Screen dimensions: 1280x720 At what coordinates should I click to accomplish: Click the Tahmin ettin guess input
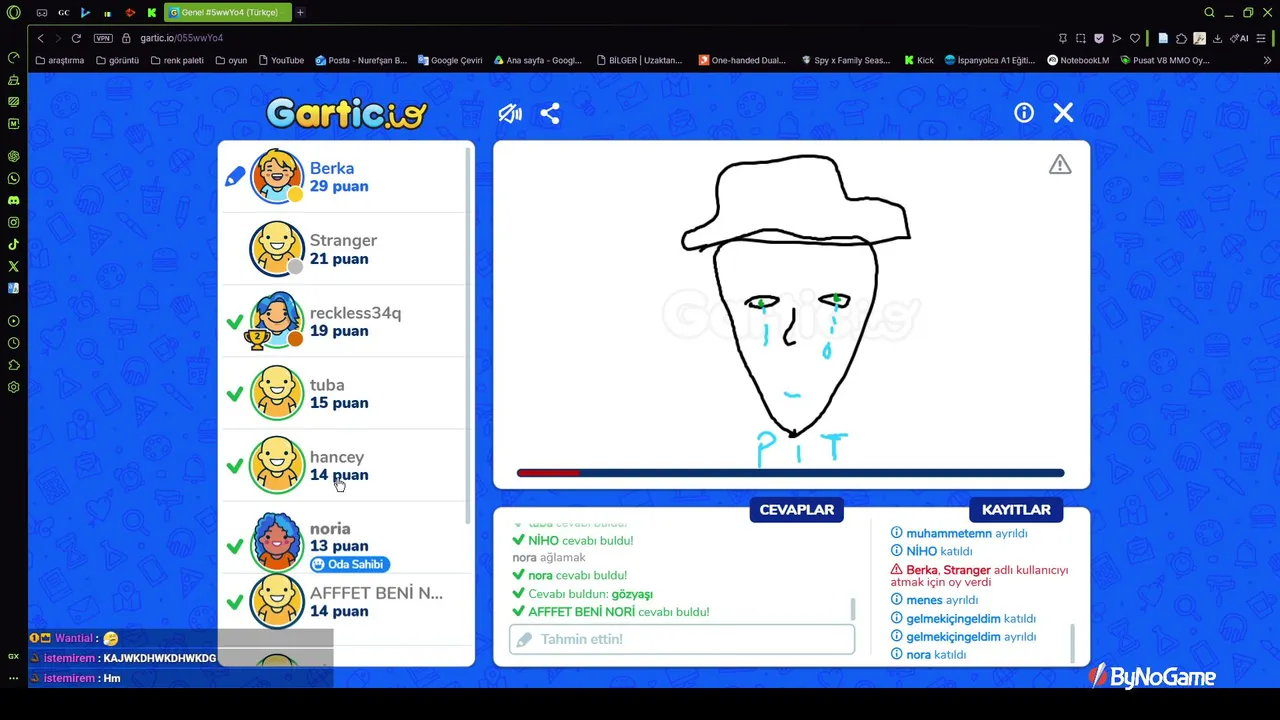[682, 639]
